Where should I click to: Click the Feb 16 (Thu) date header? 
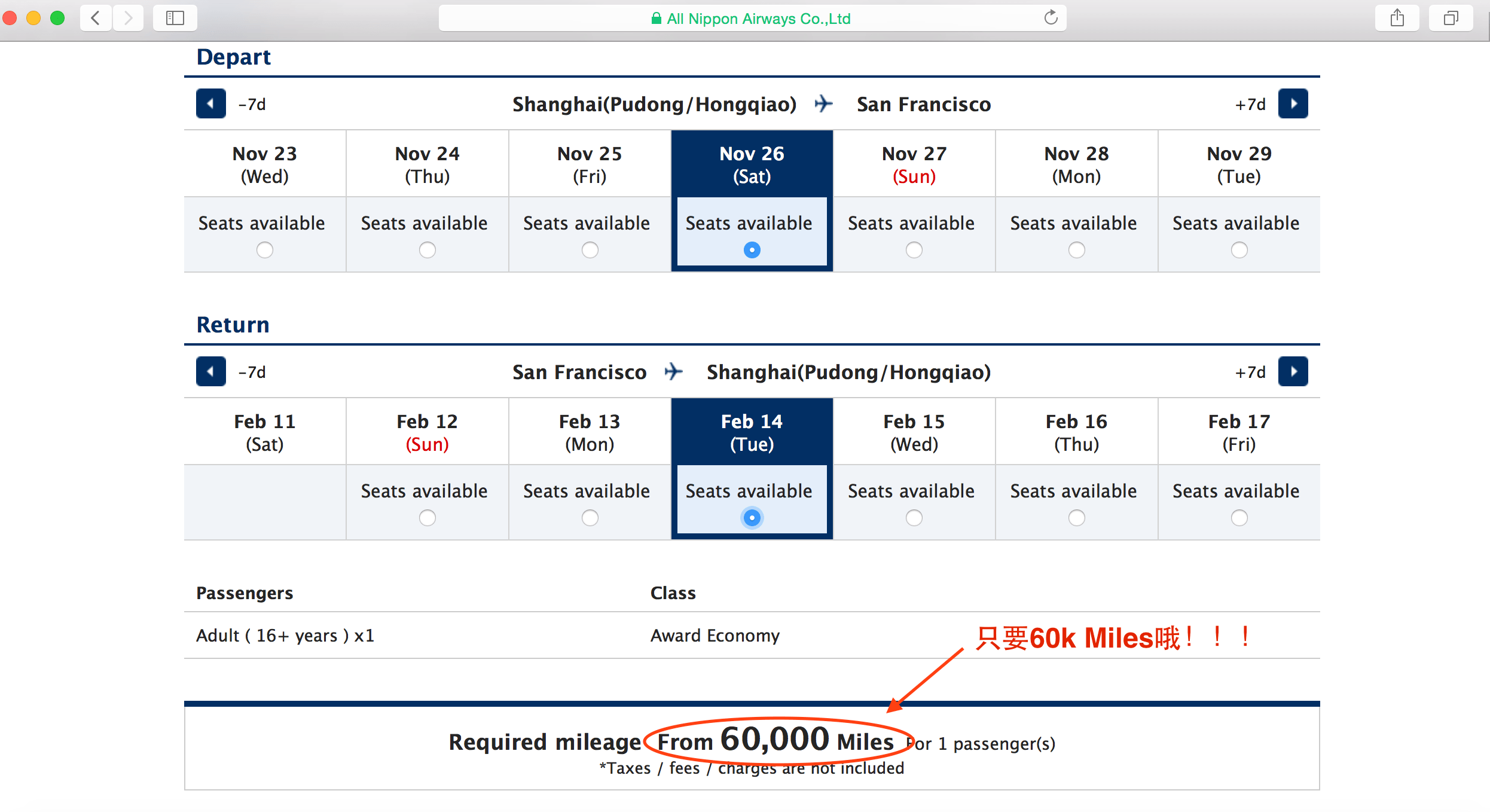1077,432
